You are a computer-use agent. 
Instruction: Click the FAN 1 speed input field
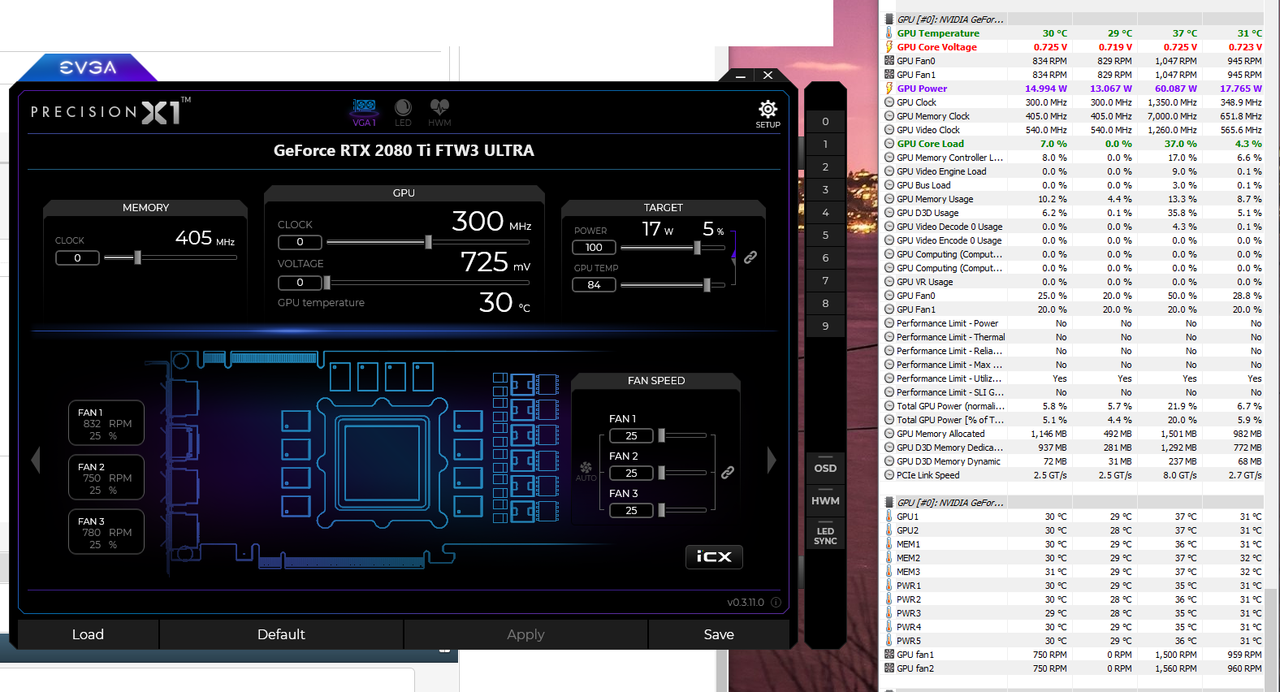[x=631, y=436]
